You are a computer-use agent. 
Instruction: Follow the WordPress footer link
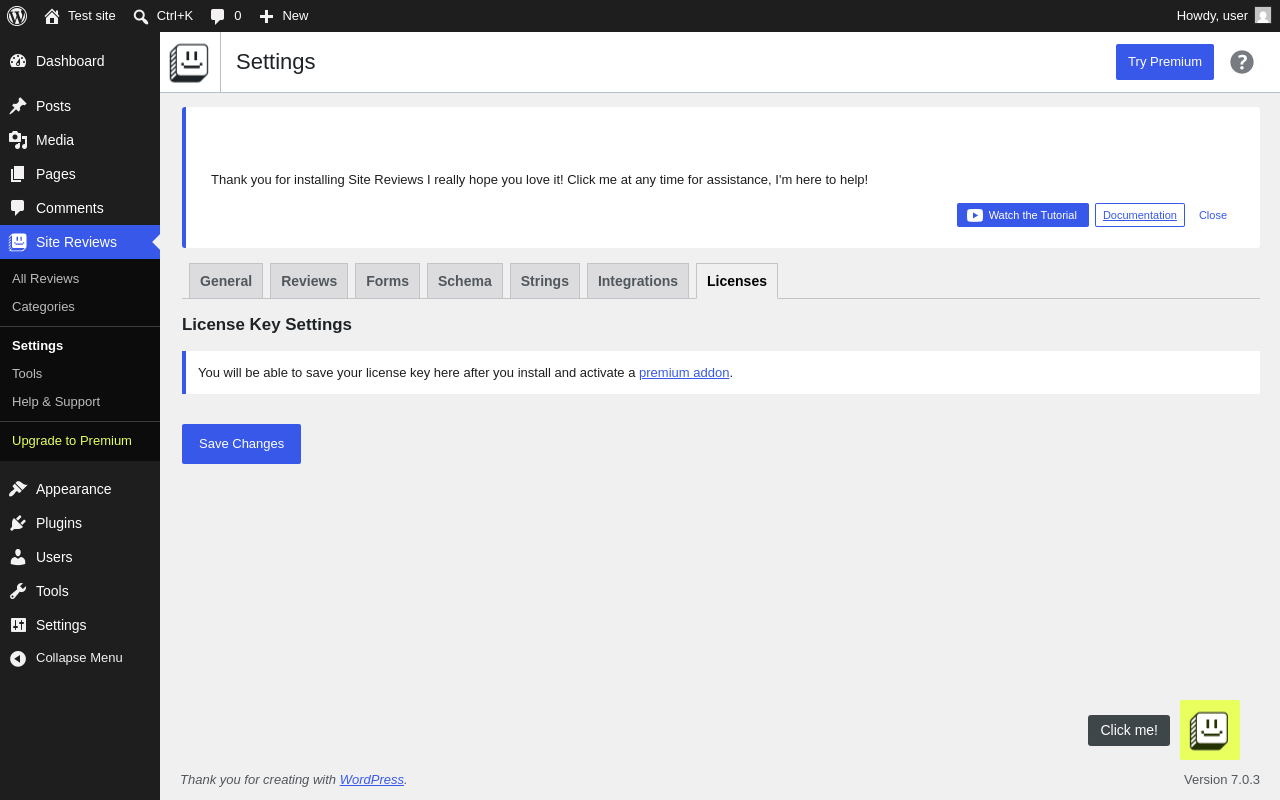372,779
